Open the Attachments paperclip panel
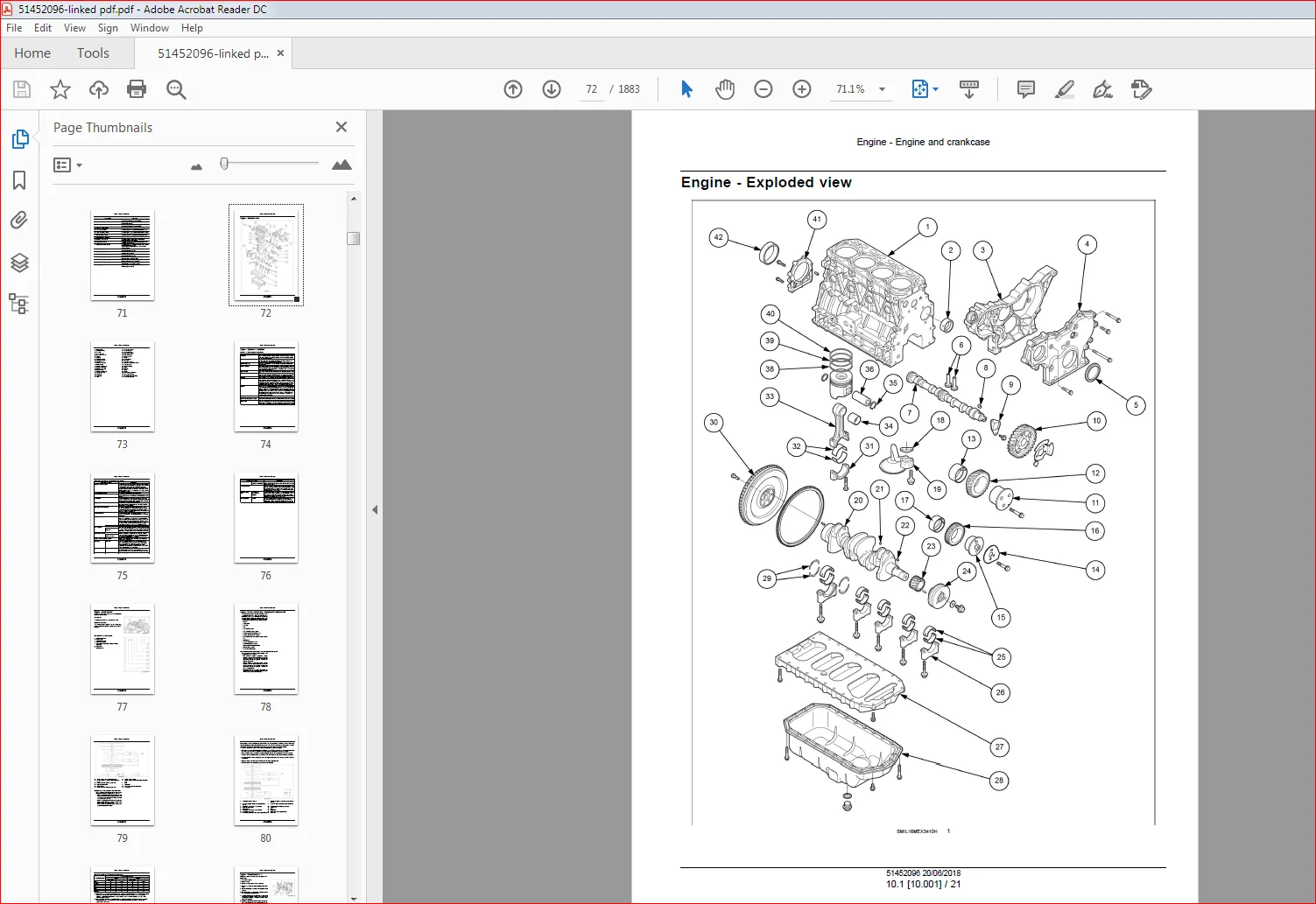This screenshot has width=1316, height=904. pyautogui.click(x=19, y=221)
